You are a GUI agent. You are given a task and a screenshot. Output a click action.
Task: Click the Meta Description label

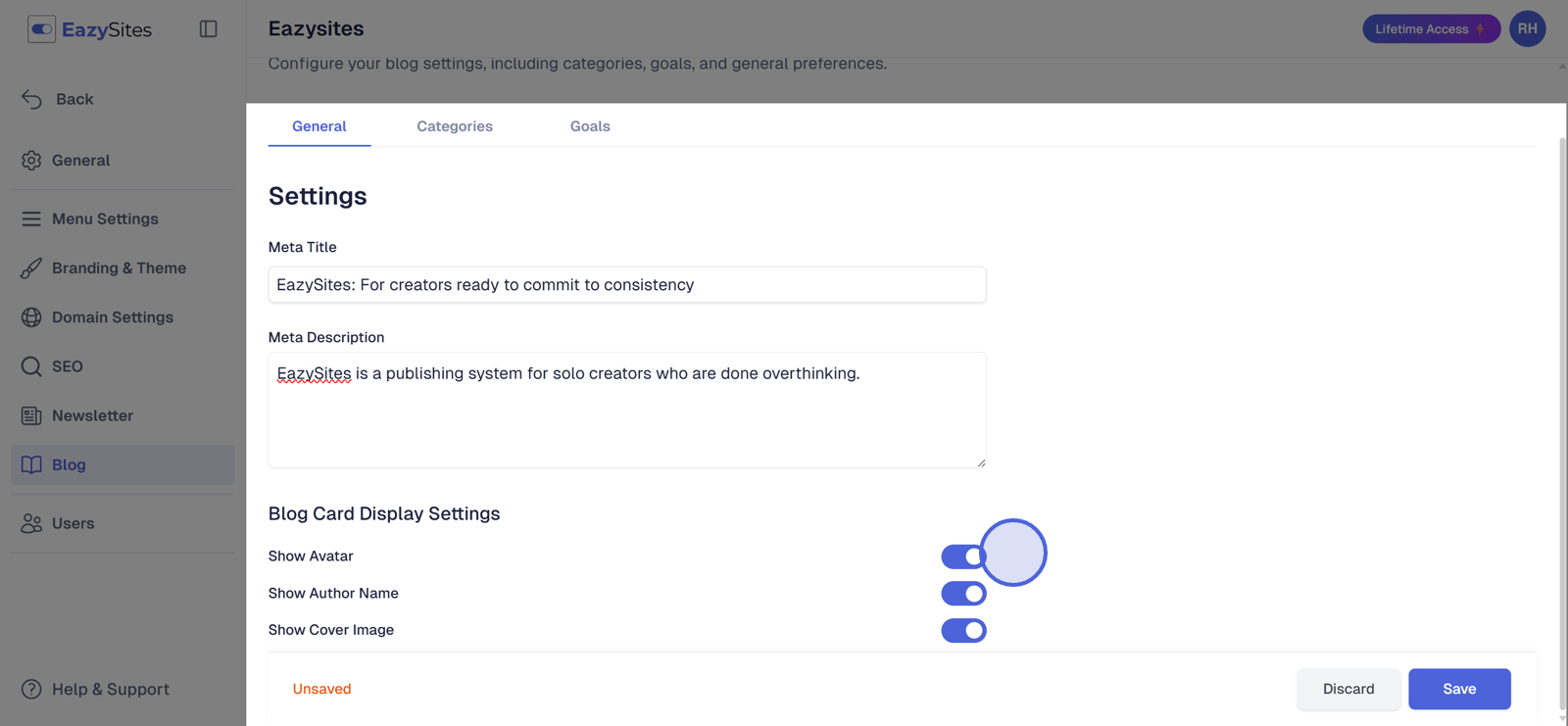(x=326, y=337)
